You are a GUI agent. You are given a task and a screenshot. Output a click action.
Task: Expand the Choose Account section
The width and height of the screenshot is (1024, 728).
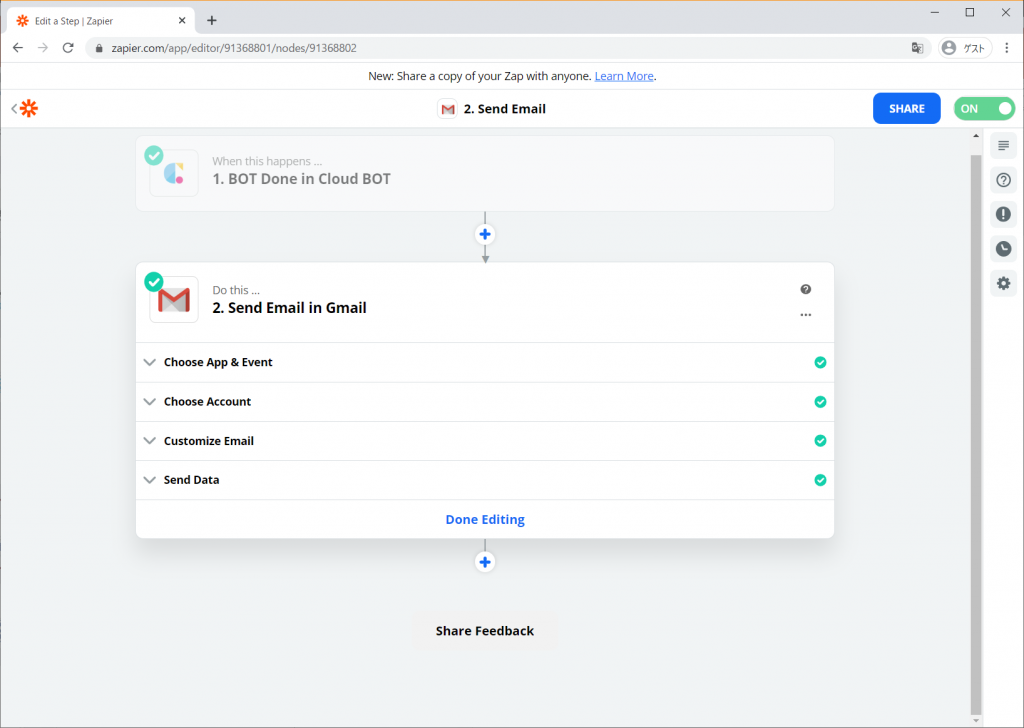485,402
